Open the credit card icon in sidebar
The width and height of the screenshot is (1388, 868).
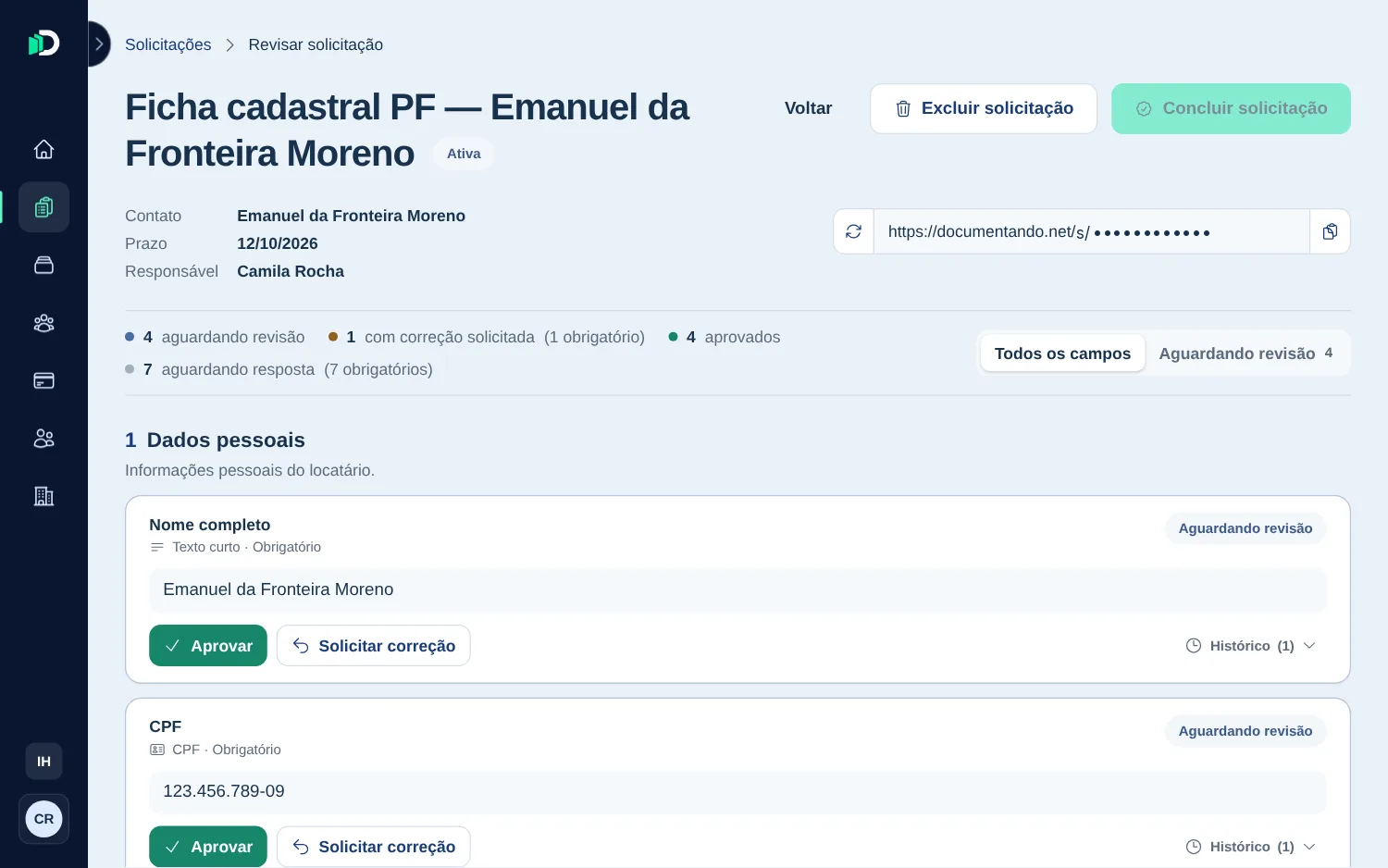[x=43, y=380]
